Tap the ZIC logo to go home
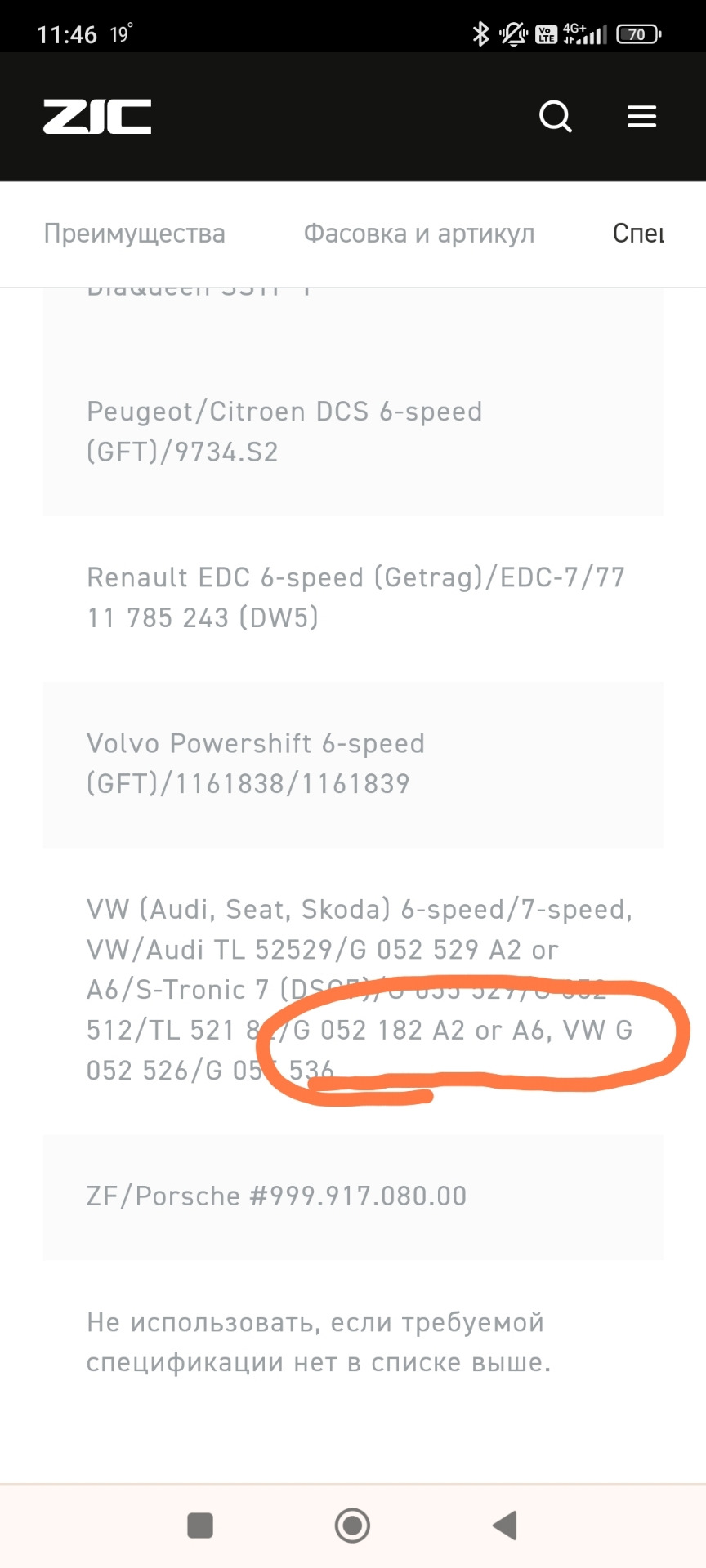The height and width of the screenshot is (1568, 706). 96,116
